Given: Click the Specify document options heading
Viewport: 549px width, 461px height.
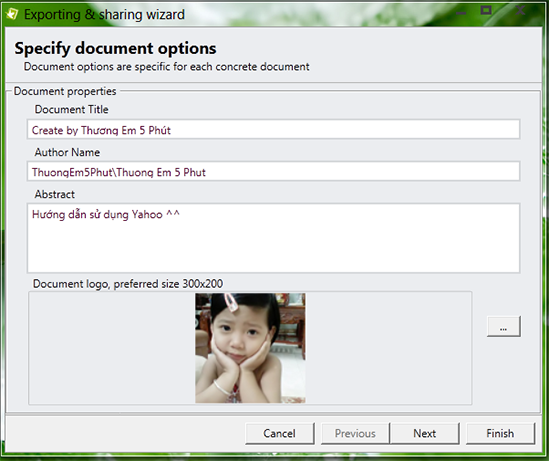Looking at the screenshot, I should [115, 48].
